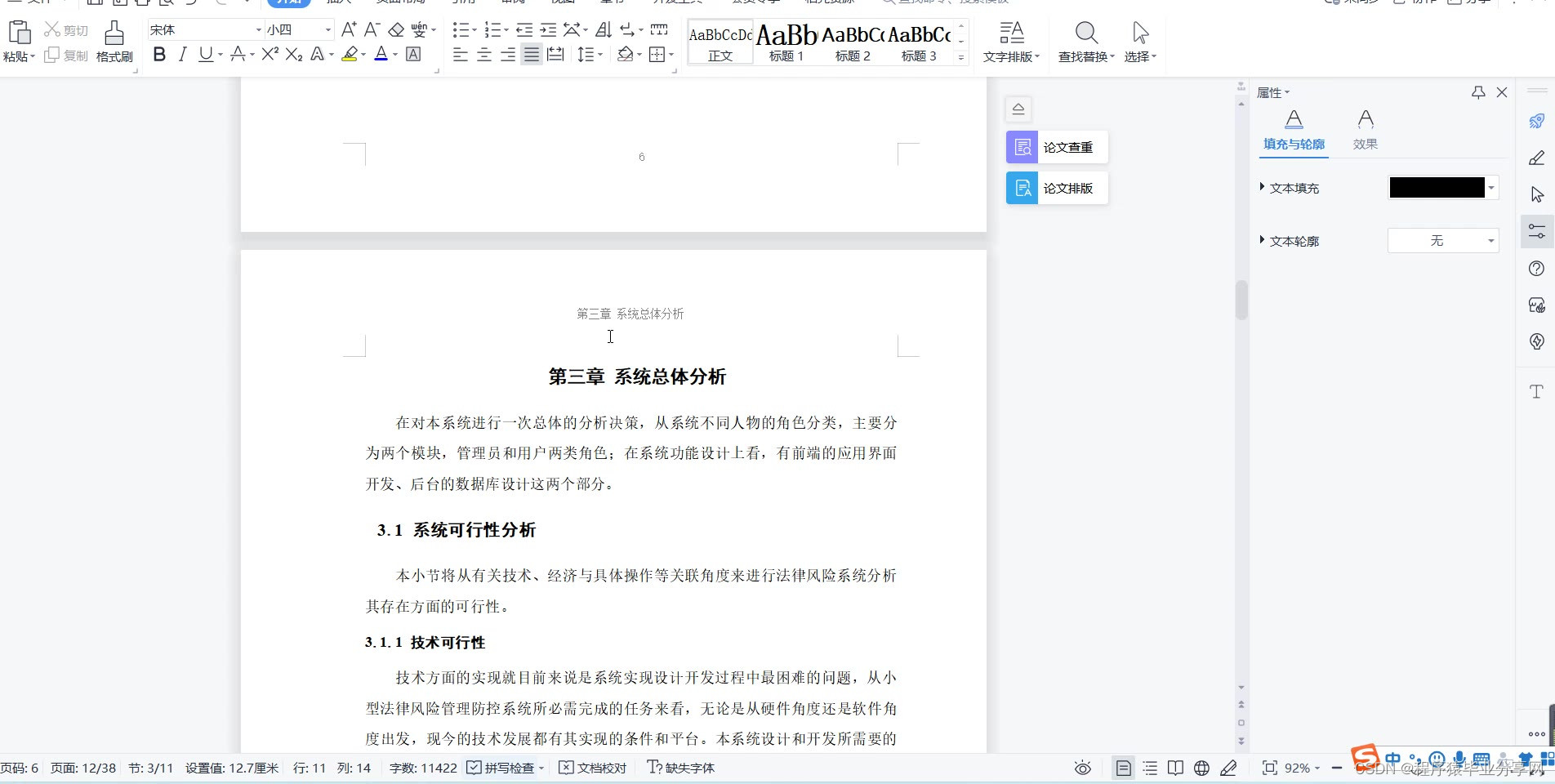Expand the 文本轮廓 section triangle
Screen dimensions: 1555x784
[x=1263, y=240]
